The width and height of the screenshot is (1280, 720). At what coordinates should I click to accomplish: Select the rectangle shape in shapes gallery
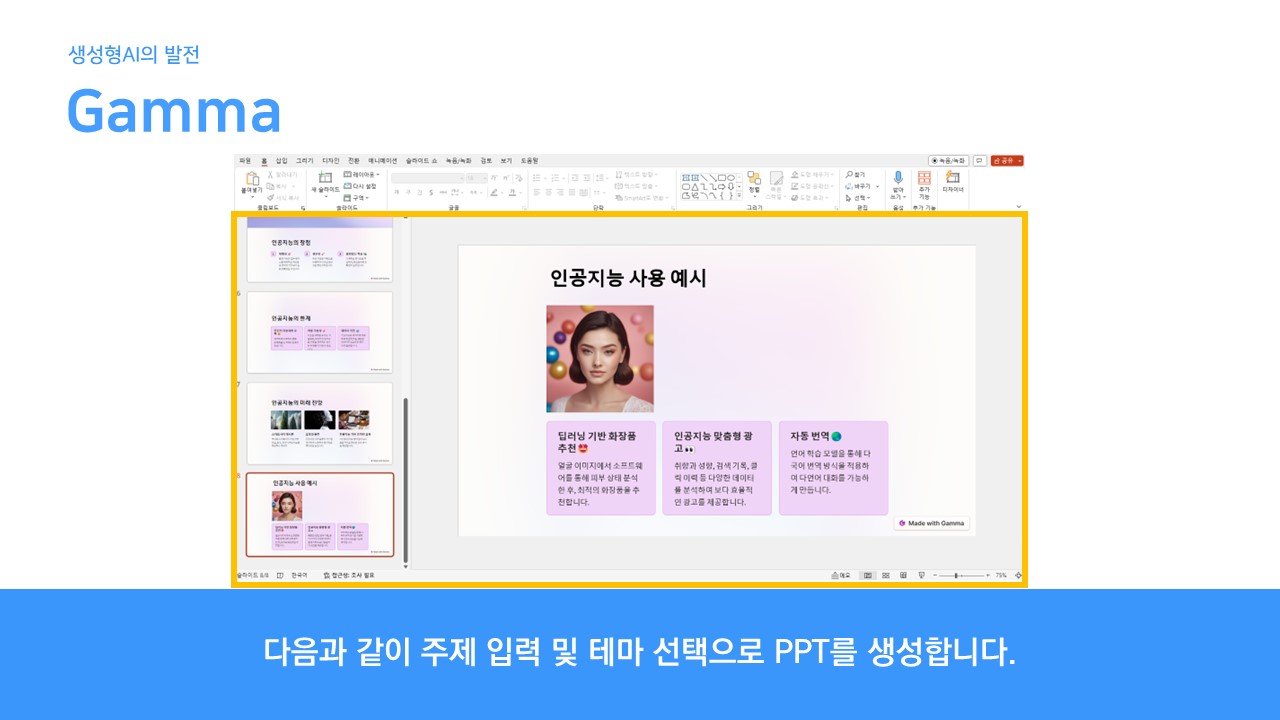click(x=721, y=177)
